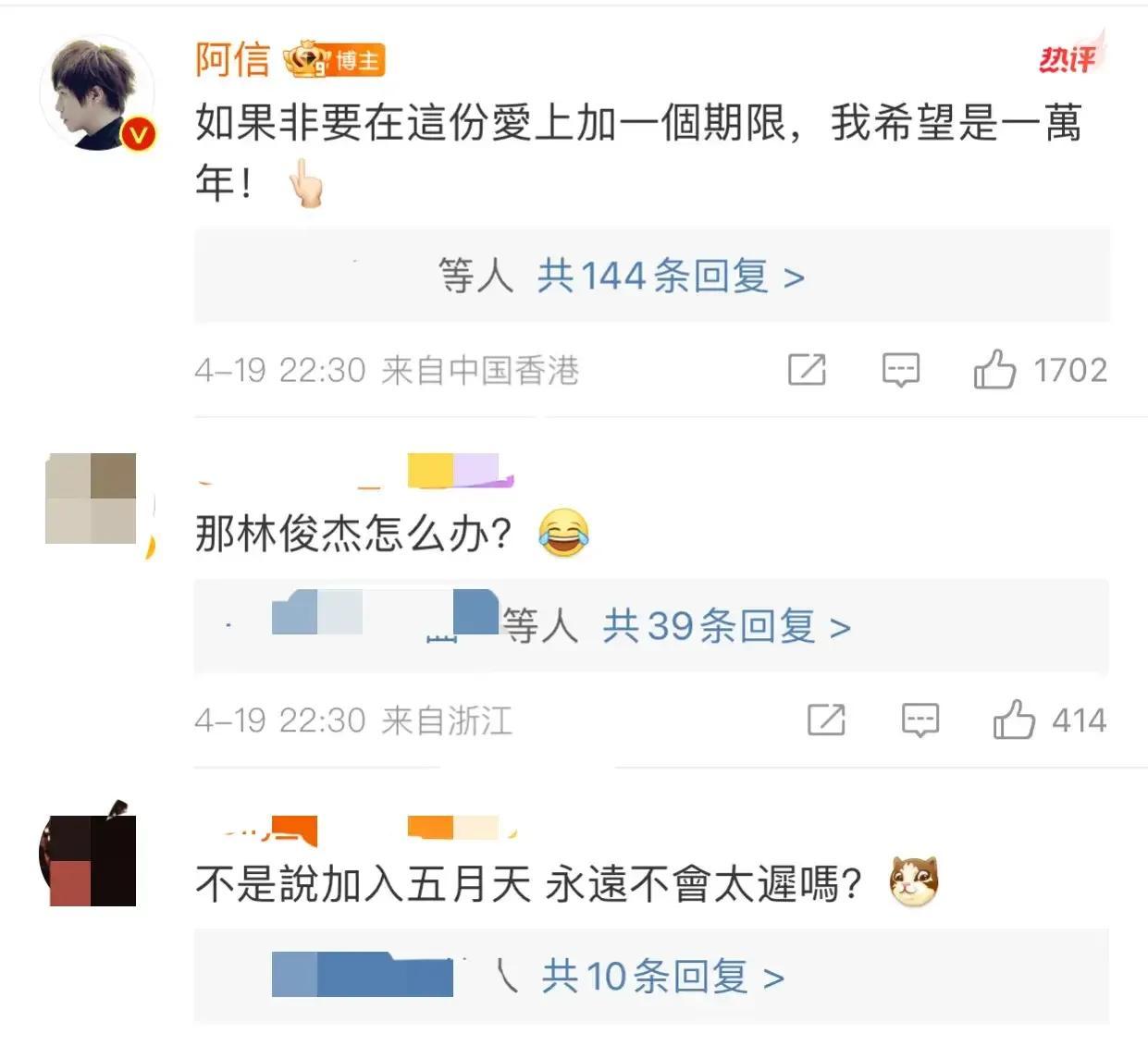Expand 共10条回复 replies
The height and width of the screenshot is (1046, 1148).
(663, 977)
